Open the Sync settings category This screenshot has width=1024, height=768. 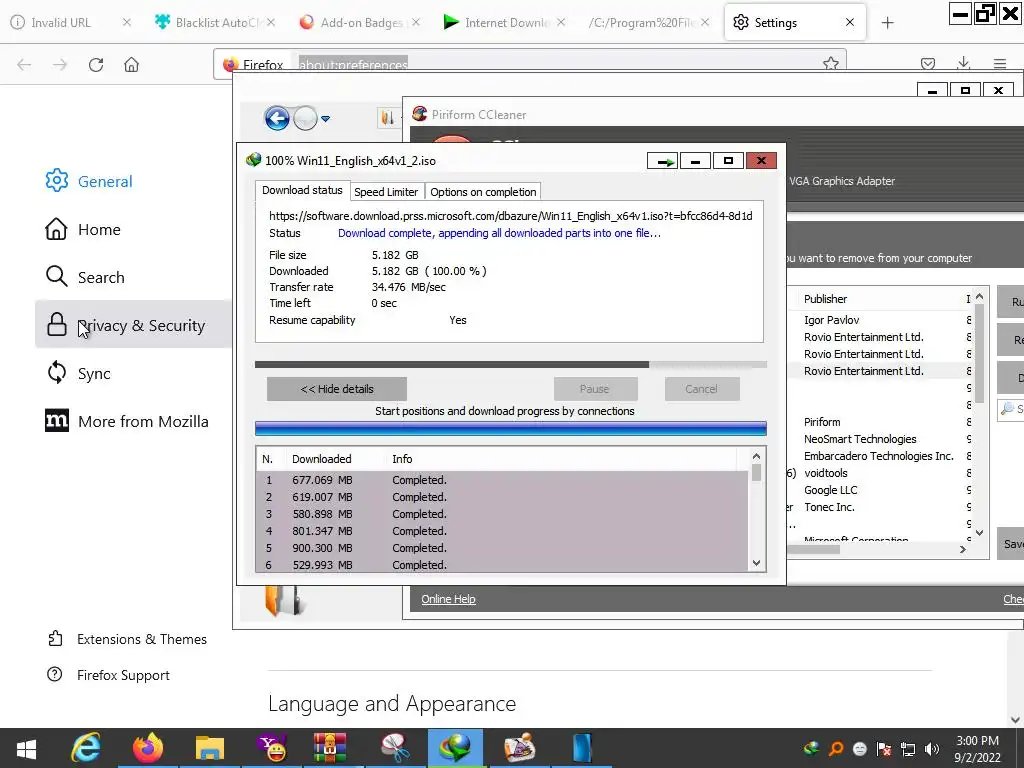coord(78,373)
